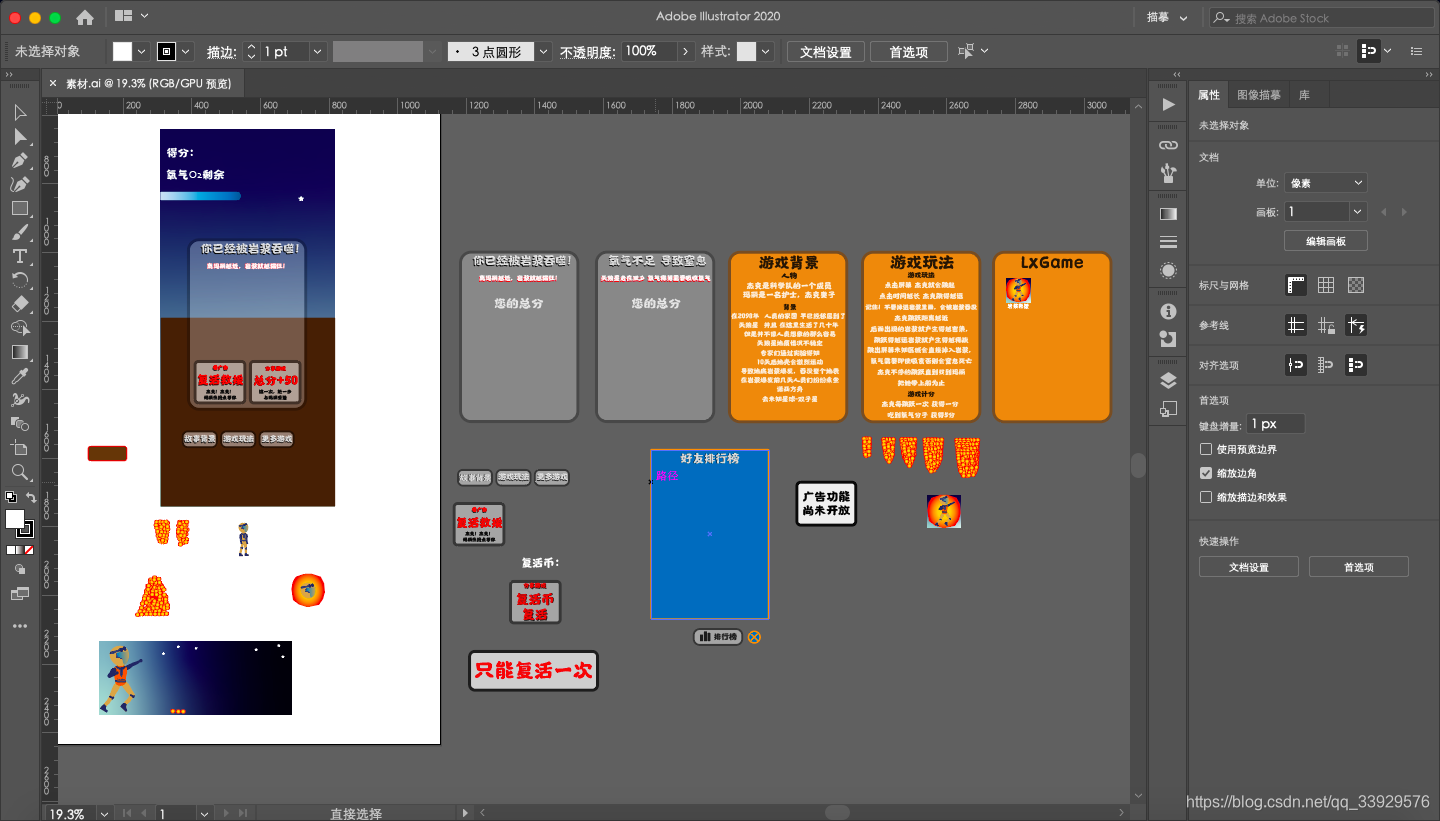
Task: Select the Puppet Warp tool
Action: (19, 400)
